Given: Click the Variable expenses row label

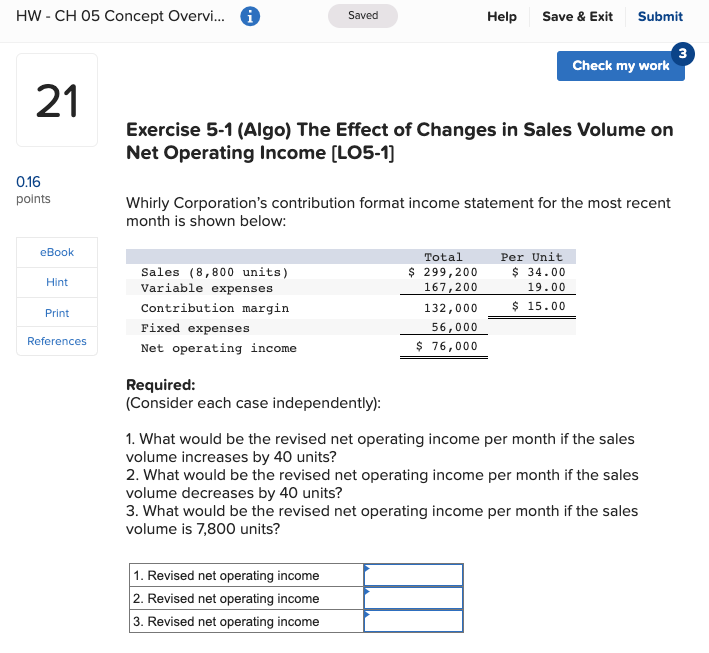Looking at the screenshot, I should point(207,288).
